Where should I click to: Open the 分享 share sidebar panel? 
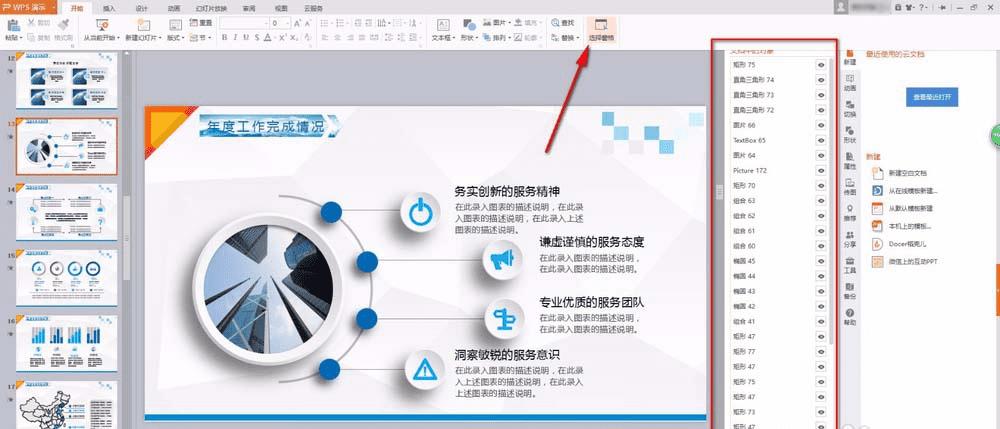click(849, 238)
